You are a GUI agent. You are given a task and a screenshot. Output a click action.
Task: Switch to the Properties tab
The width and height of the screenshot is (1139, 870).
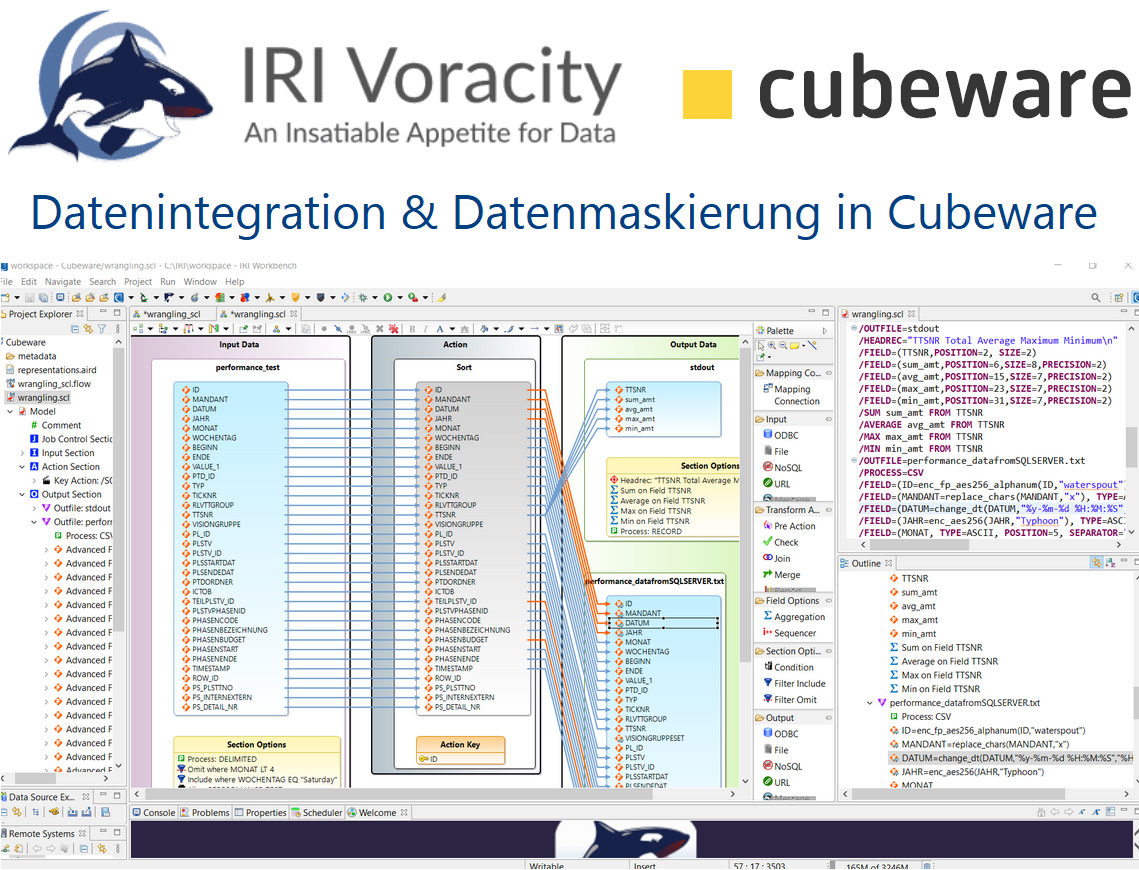click(x=261, y=813)
